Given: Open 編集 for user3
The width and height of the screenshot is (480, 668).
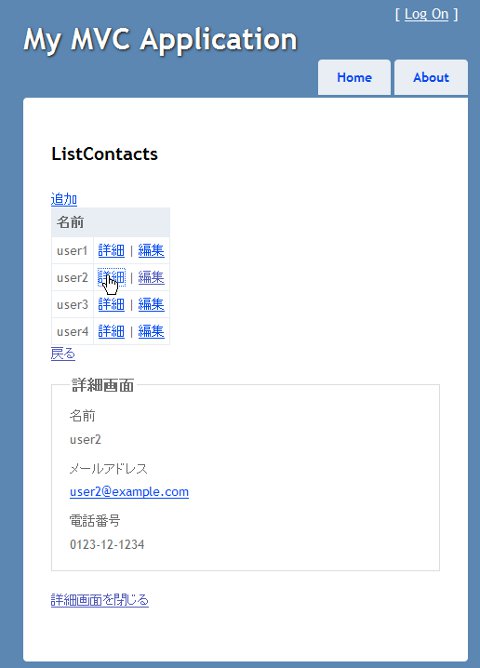Looking at the screenshot, I should pos(151,305).
